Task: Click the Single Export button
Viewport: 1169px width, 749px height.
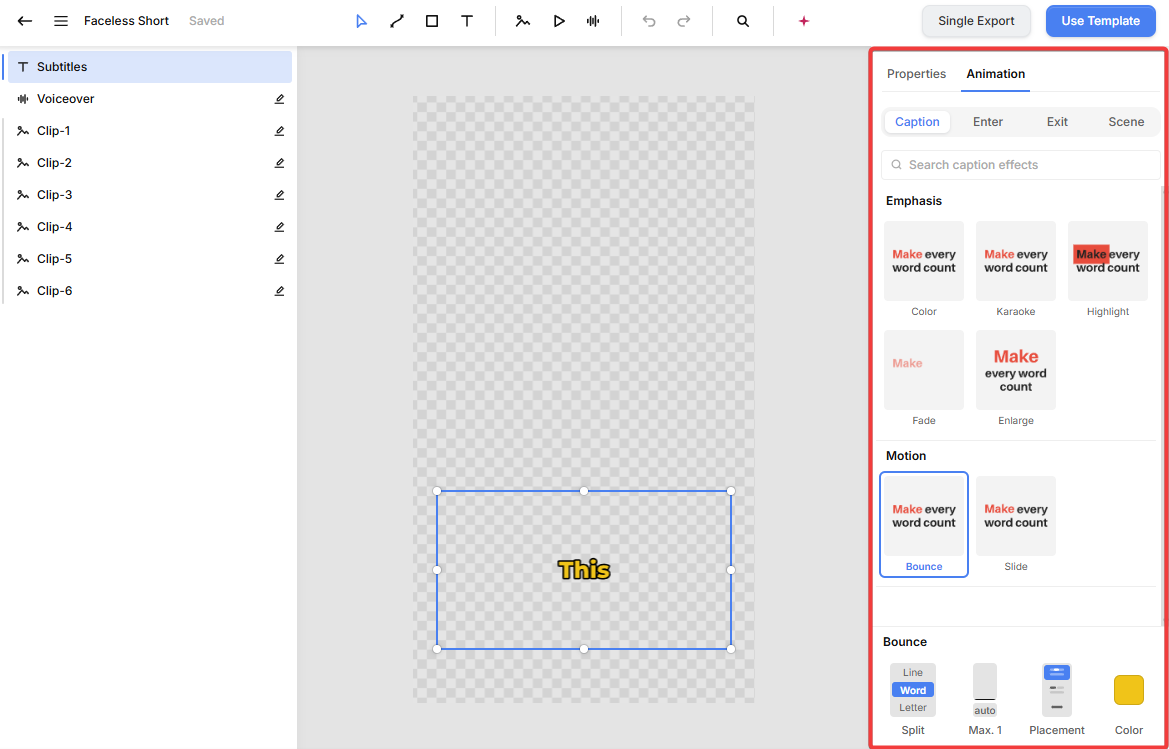Action: (x=976, y=21)
